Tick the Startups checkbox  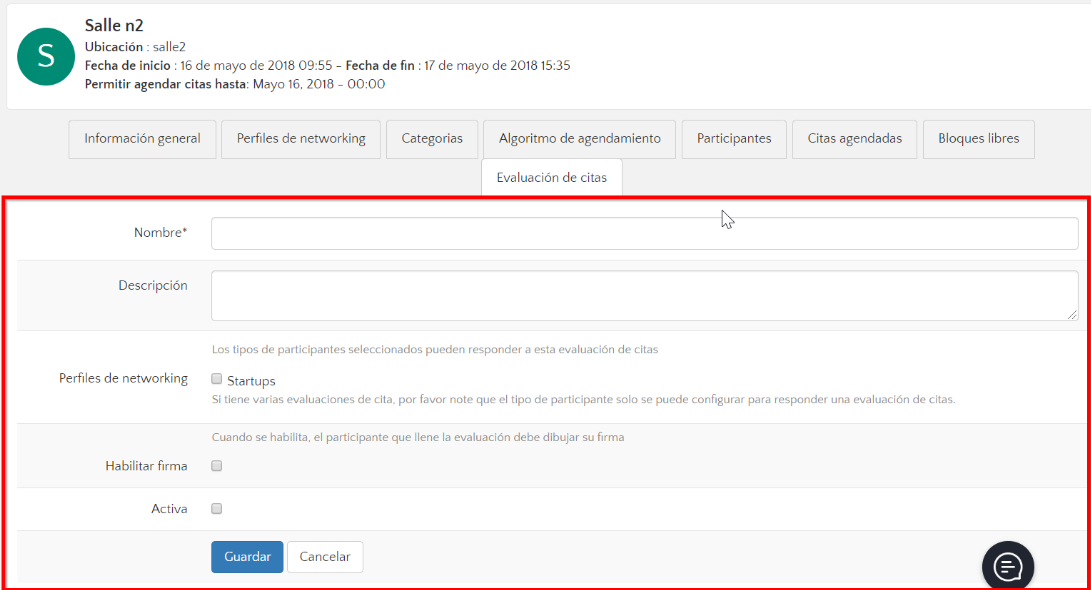click(x=217, y=380)
